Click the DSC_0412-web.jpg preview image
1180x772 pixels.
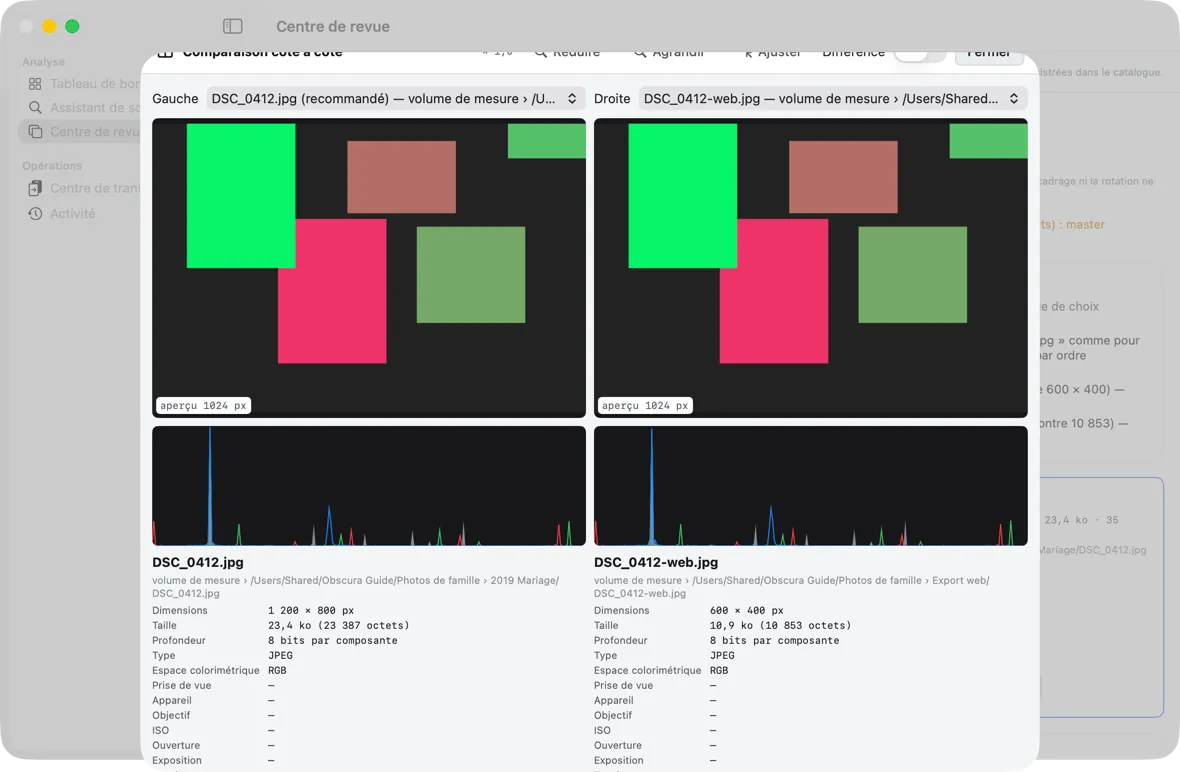point(810,268)
